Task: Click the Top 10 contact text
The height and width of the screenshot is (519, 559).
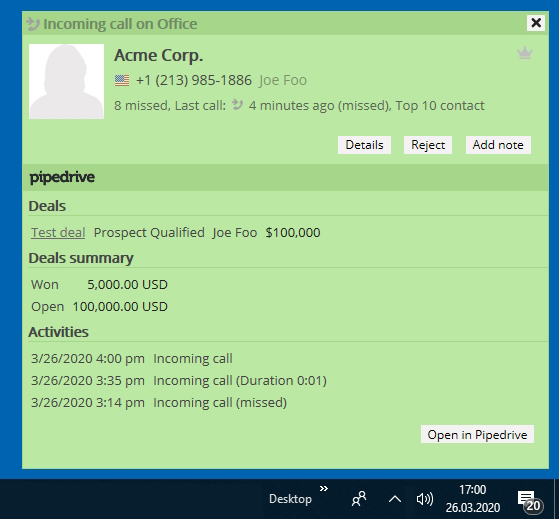Action: [440, 106]
